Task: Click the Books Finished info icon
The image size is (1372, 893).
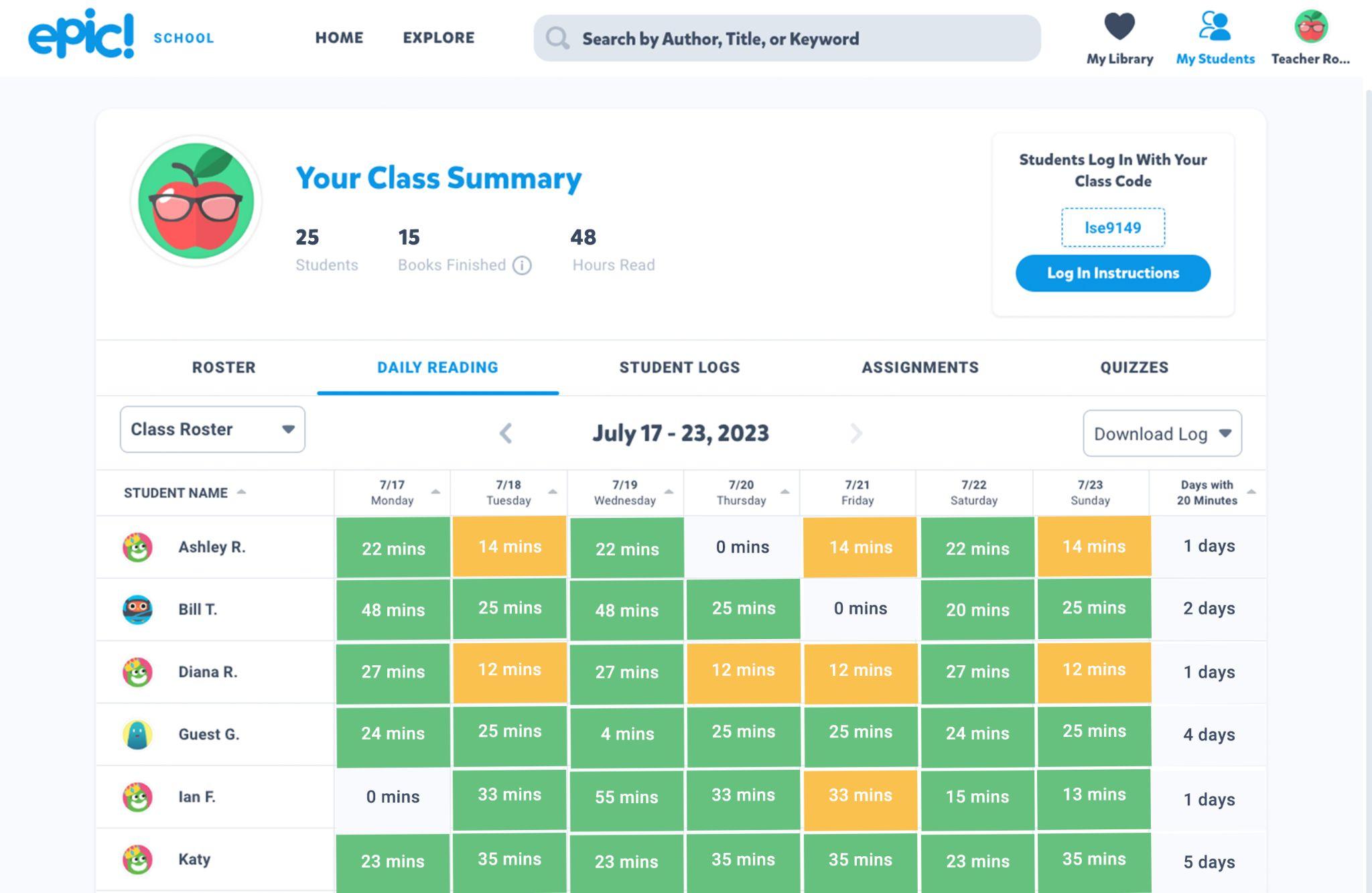Action: pyautogui.click(x=522, y=266)
